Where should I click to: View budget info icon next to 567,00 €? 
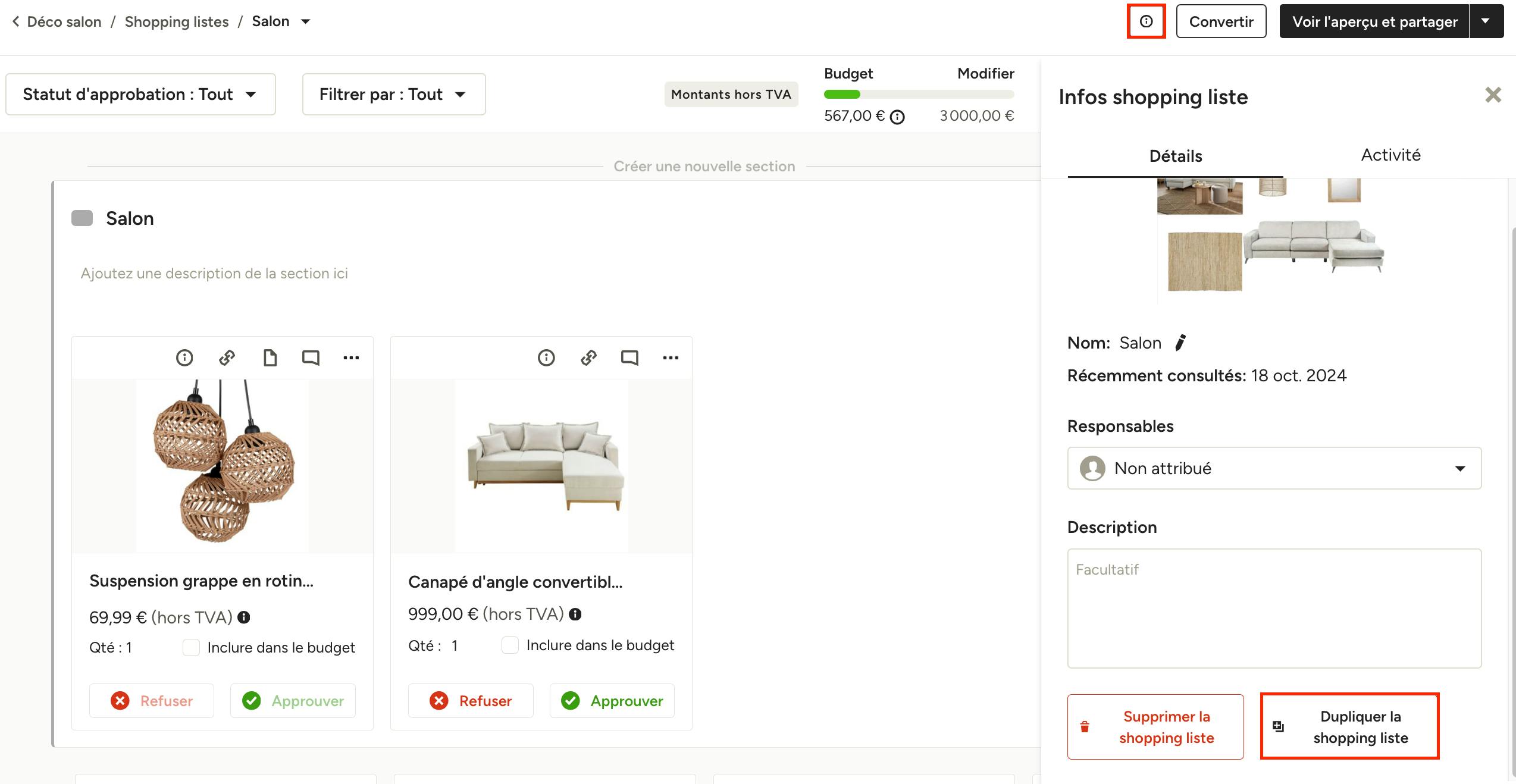pyautogui.click(x=897, y=117)
